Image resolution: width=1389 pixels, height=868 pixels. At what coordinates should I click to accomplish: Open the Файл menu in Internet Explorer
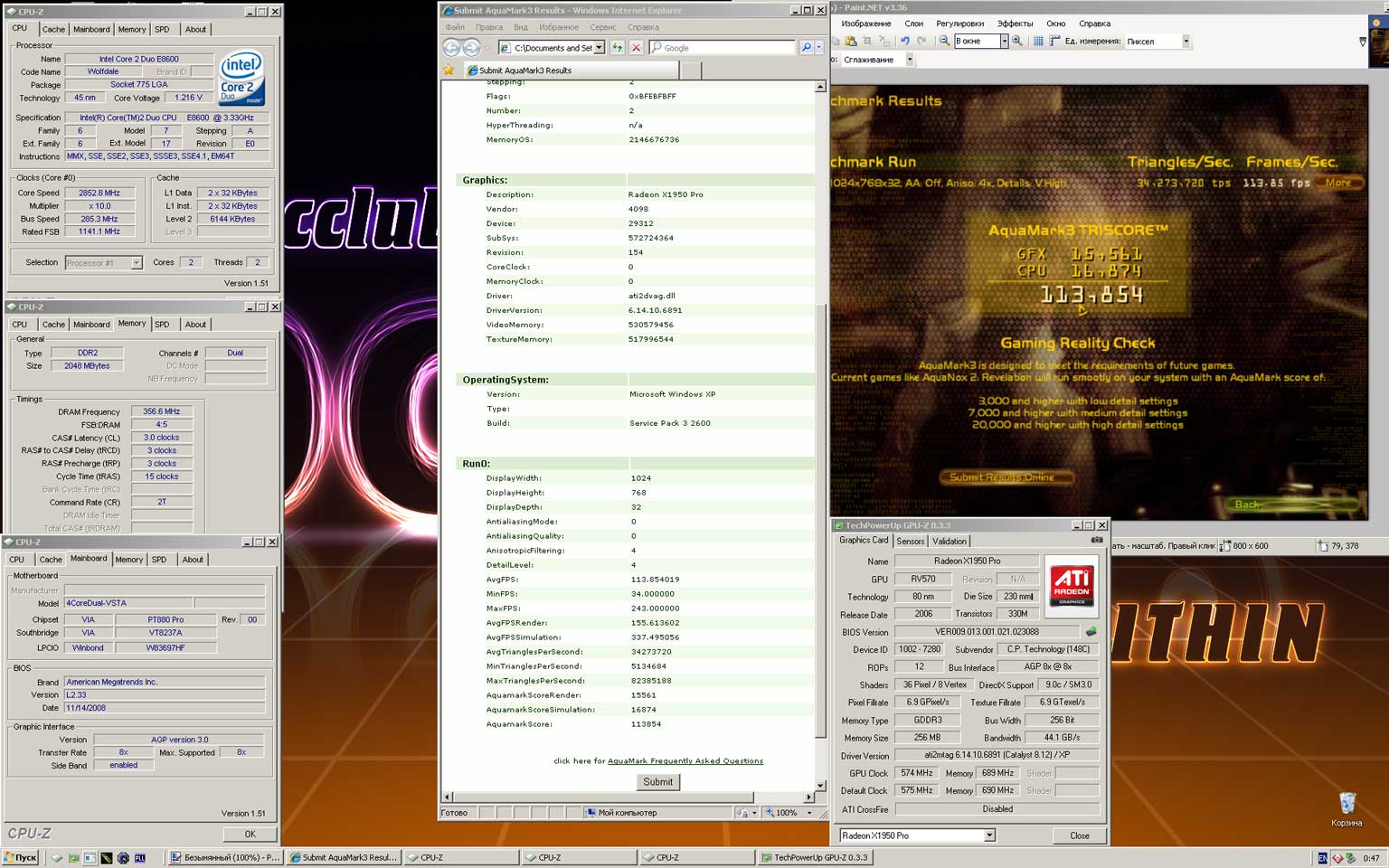[455, 27]
